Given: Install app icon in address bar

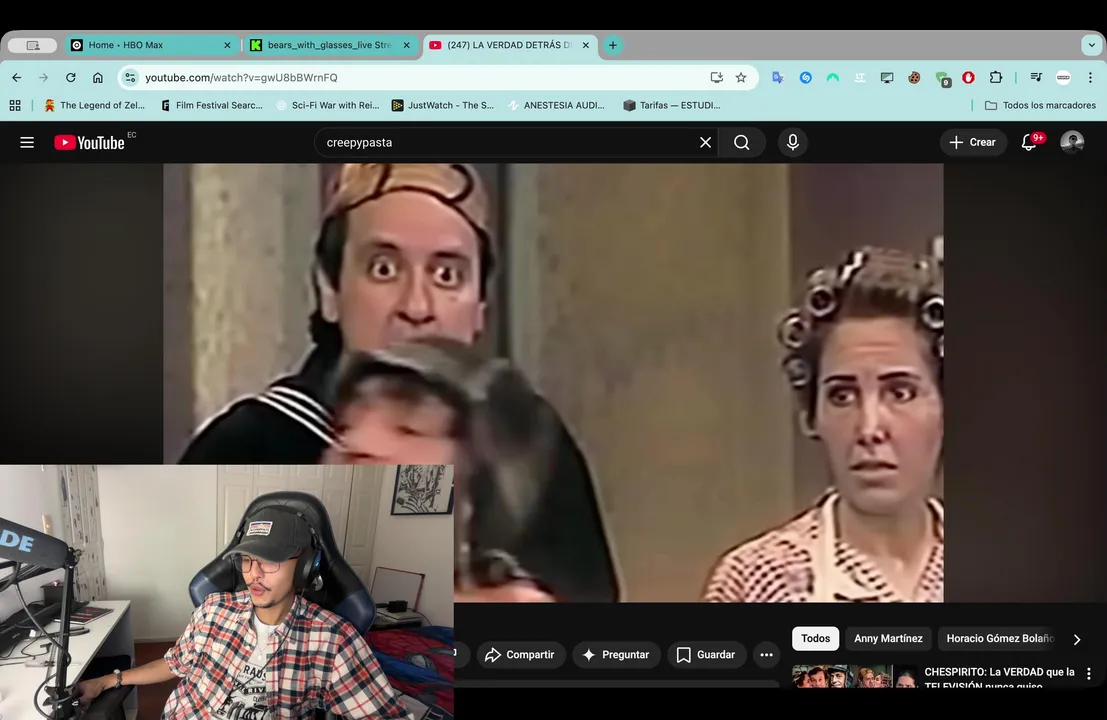Looking at the screenshot, I should coord(716,78).
